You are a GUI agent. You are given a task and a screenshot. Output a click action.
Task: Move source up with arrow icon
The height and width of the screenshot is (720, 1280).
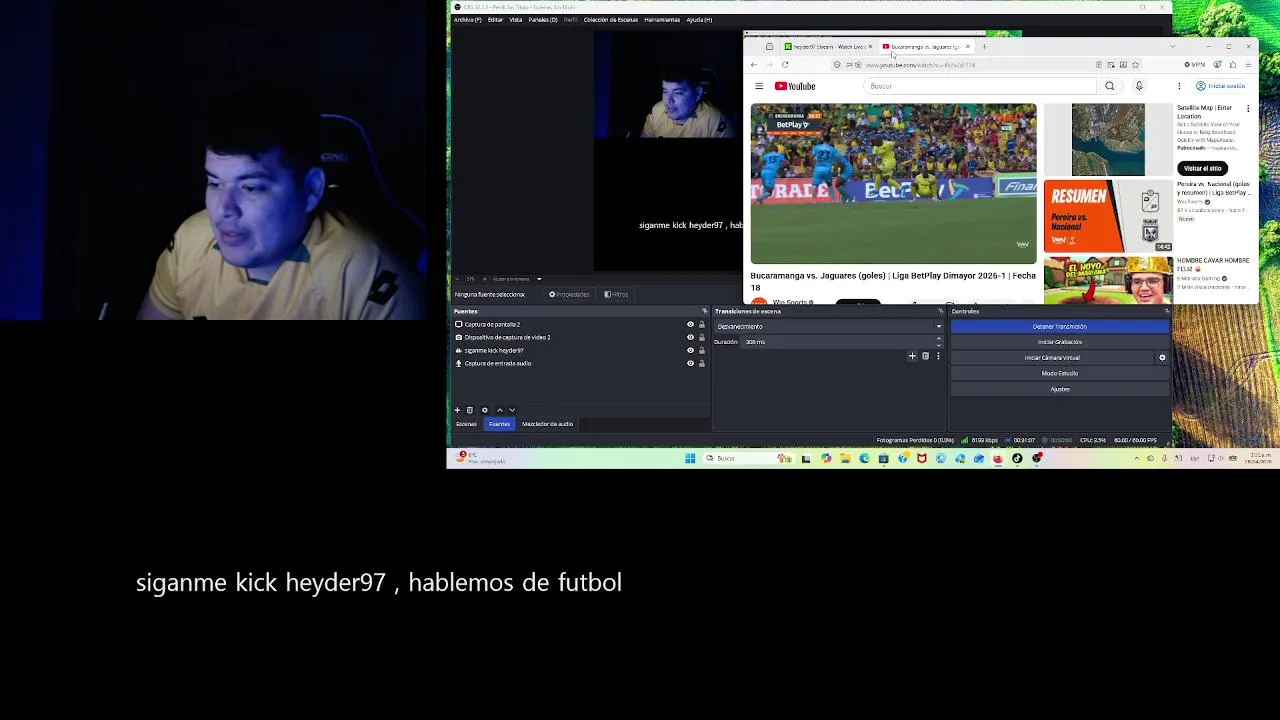(500, 410)
